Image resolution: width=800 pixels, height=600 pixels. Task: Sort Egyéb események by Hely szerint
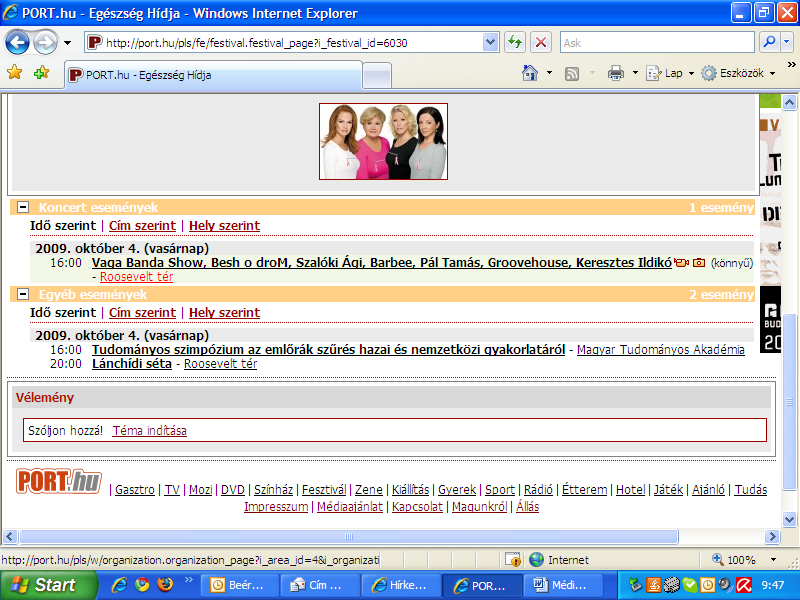click(x=224, y=313)
